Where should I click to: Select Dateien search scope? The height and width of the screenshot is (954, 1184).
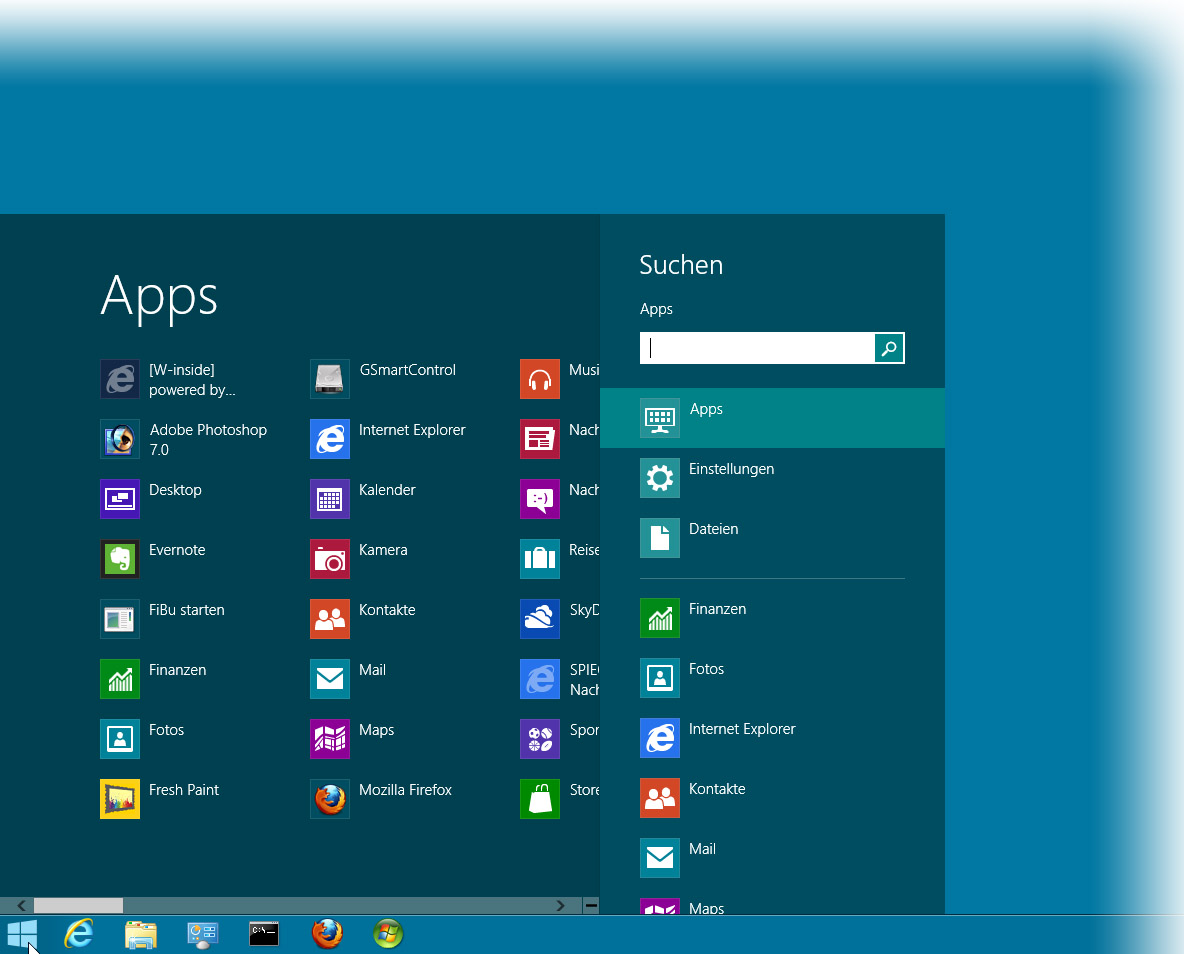772,539
